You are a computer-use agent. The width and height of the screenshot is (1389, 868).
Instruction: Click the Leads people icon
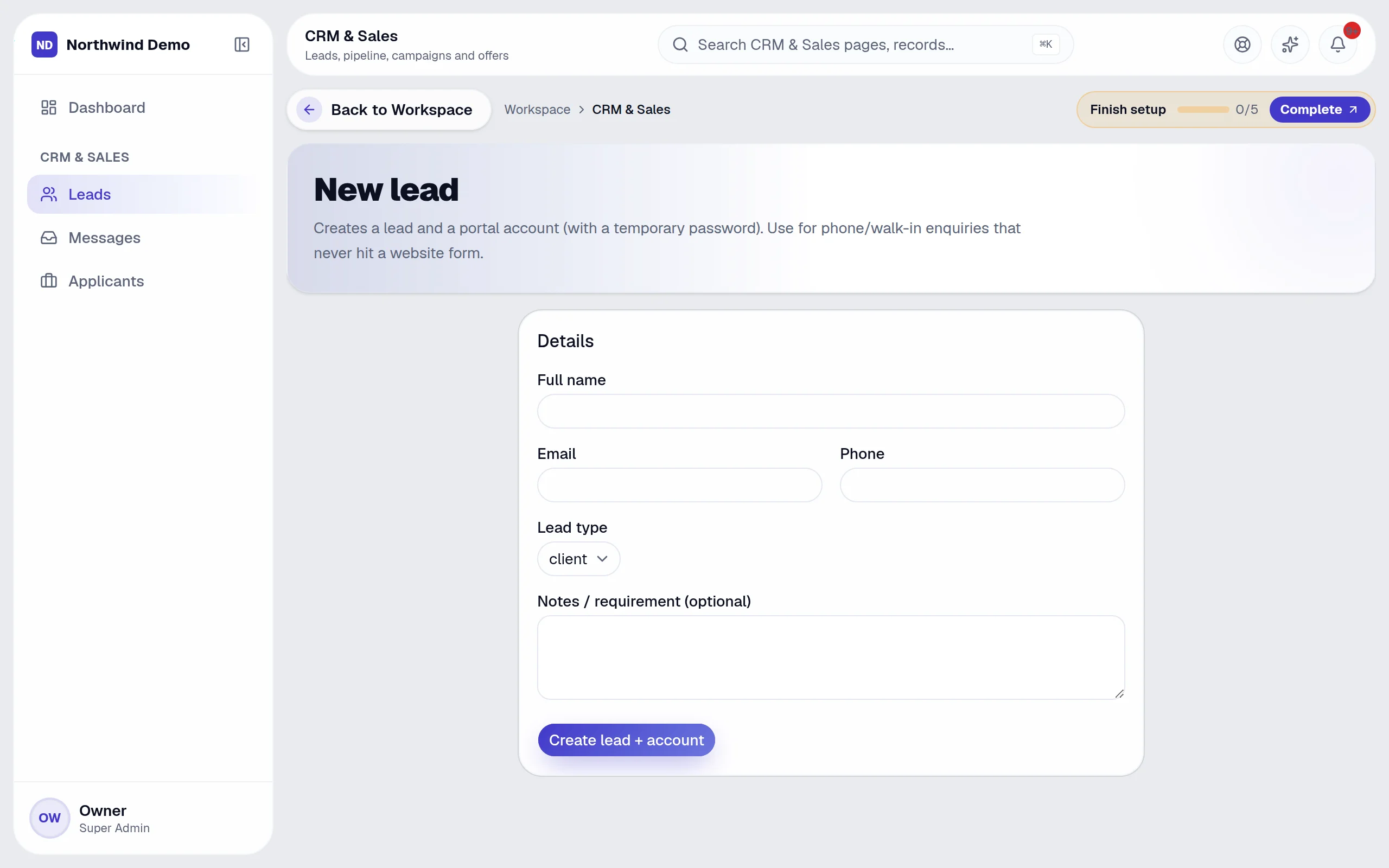[49, 194]
